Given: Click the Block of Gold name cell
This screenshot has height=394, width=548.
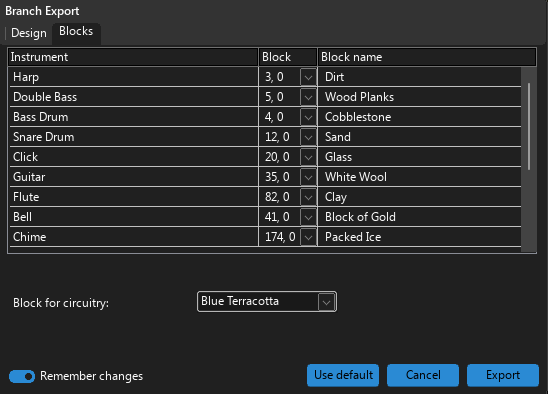Looking at the screenshot, I should tap(419, 217).
